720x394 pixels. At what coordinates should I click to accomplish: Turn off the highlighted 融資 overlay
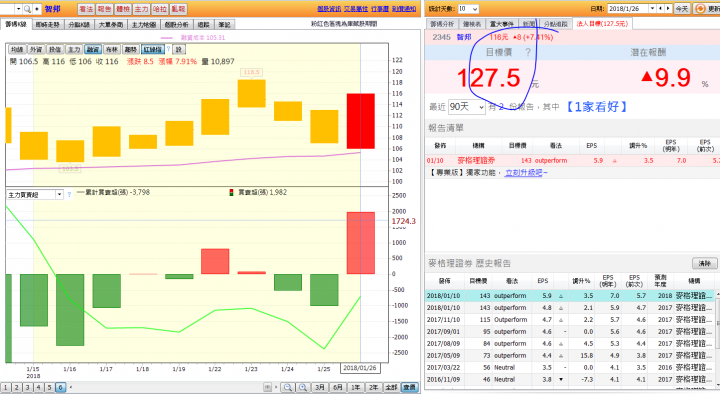coord(93,49)
